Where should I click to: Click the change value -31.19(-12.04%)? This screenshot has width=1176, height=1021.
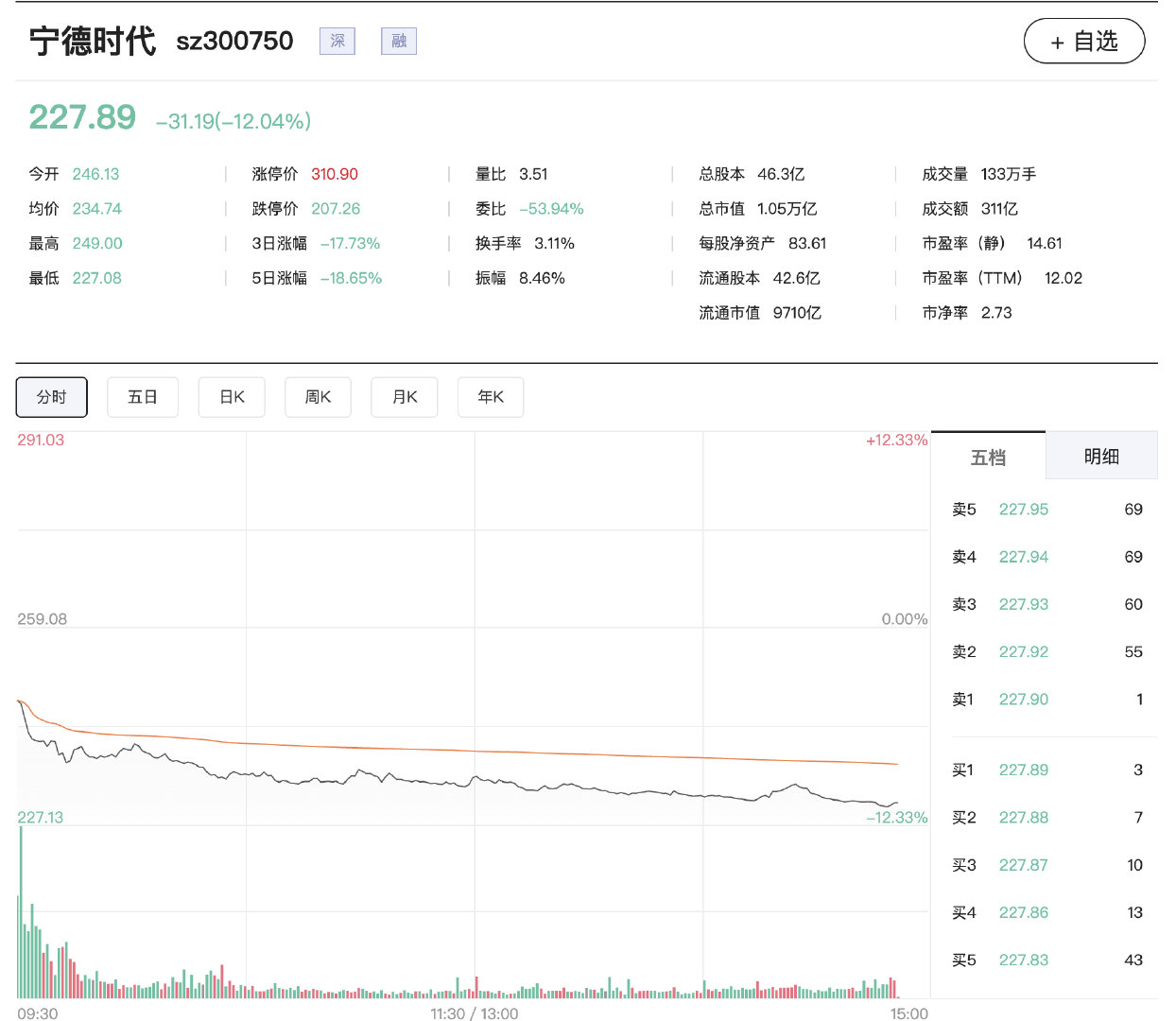pyautogui.click(x=233, y=121)
